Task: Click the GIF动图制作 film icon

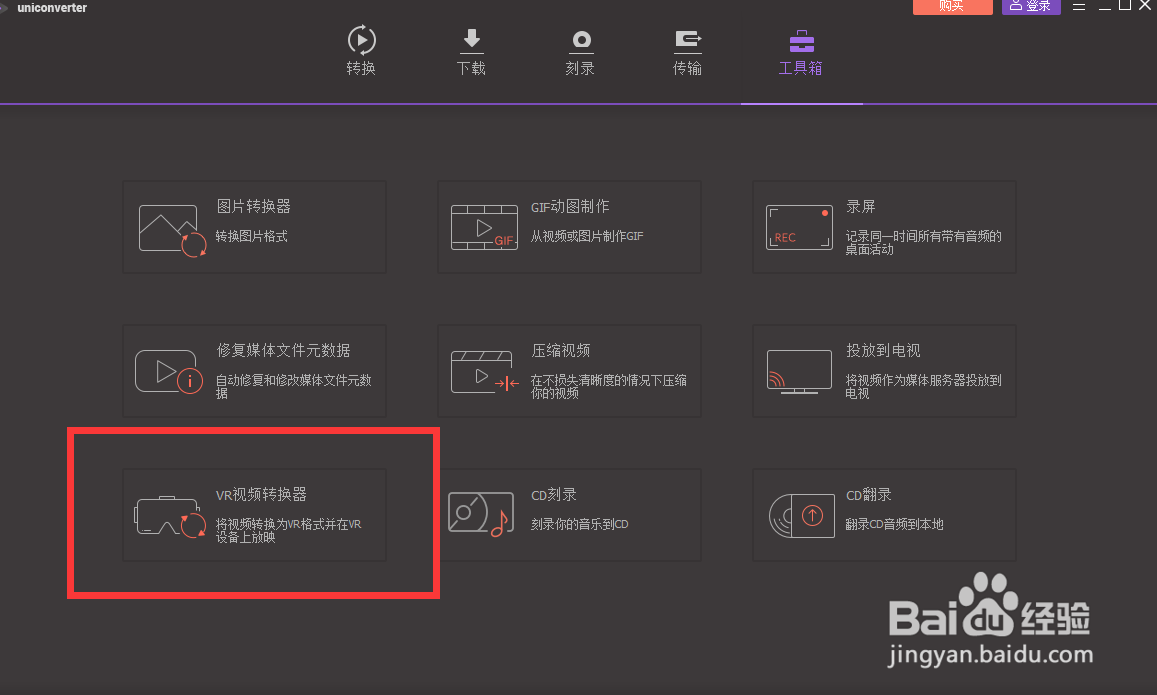Action: click(484, 228)
